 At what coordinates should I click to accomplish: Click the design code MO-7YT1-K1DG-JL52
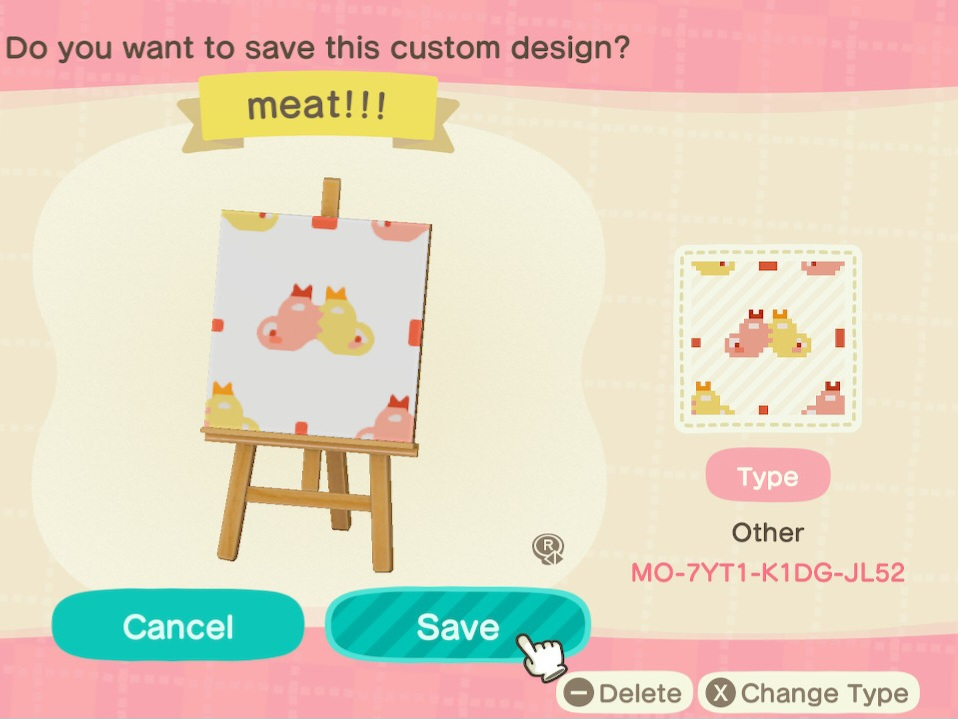tap(767, 572)
